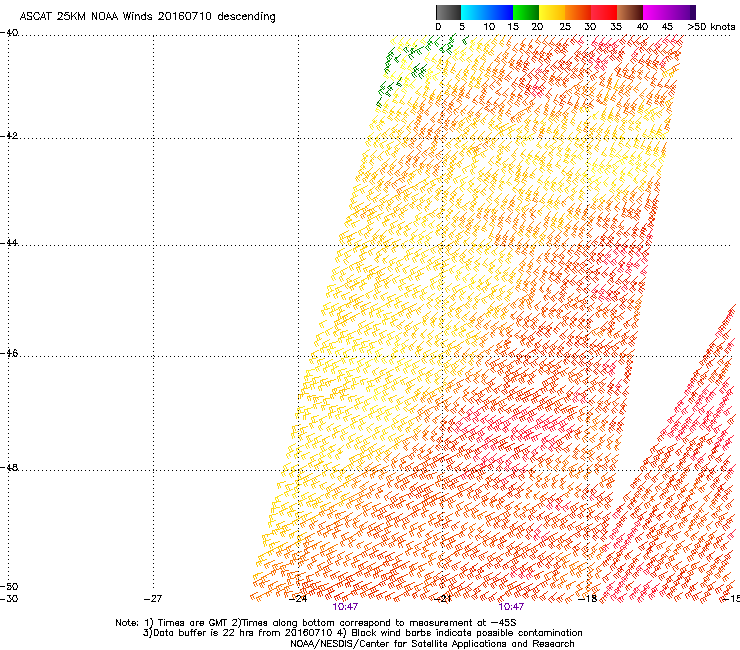Click the -44 latitude axis label
Viewport: 740px width, 650px height.
(x=10, y=243)
